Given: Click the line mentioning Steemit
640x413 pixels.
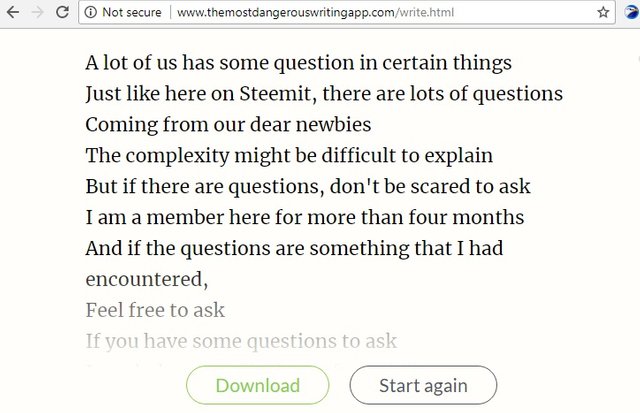Looking at the screenshot, I should click(324, 94).
